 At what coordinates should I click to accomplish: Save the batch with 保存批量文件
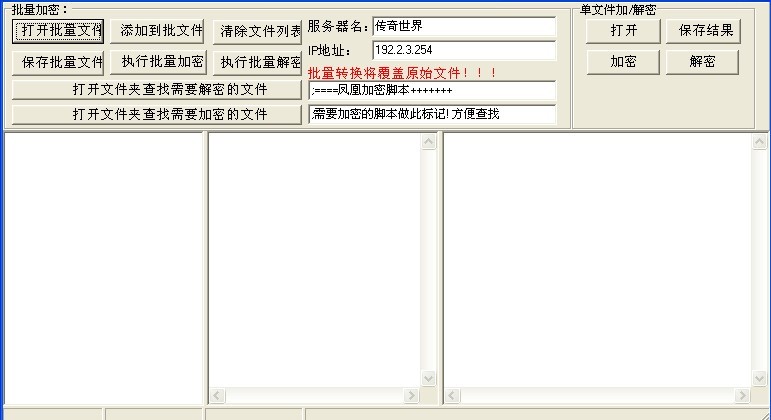[x=60, y=62]
